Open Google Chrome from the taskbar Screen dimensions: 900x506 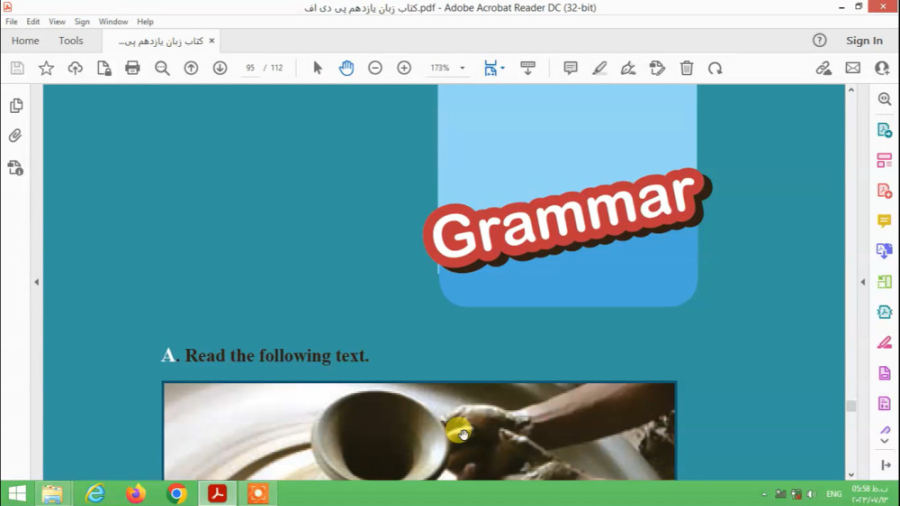coord(177,493)
